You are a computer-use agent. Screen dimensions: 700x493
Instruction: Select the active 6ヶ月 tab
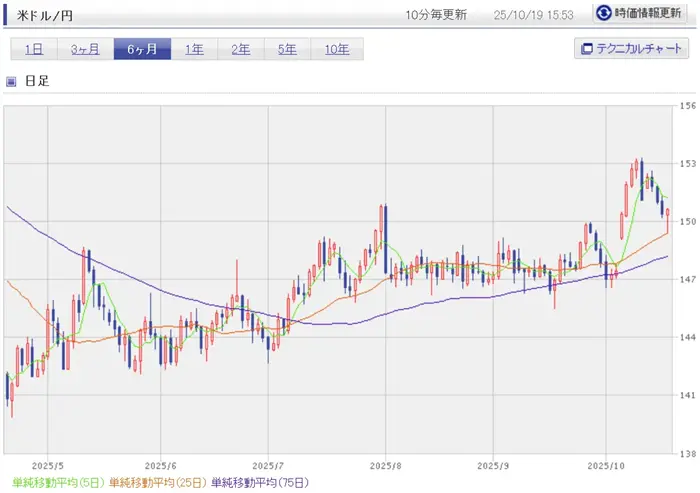click(x=141, y=49)
